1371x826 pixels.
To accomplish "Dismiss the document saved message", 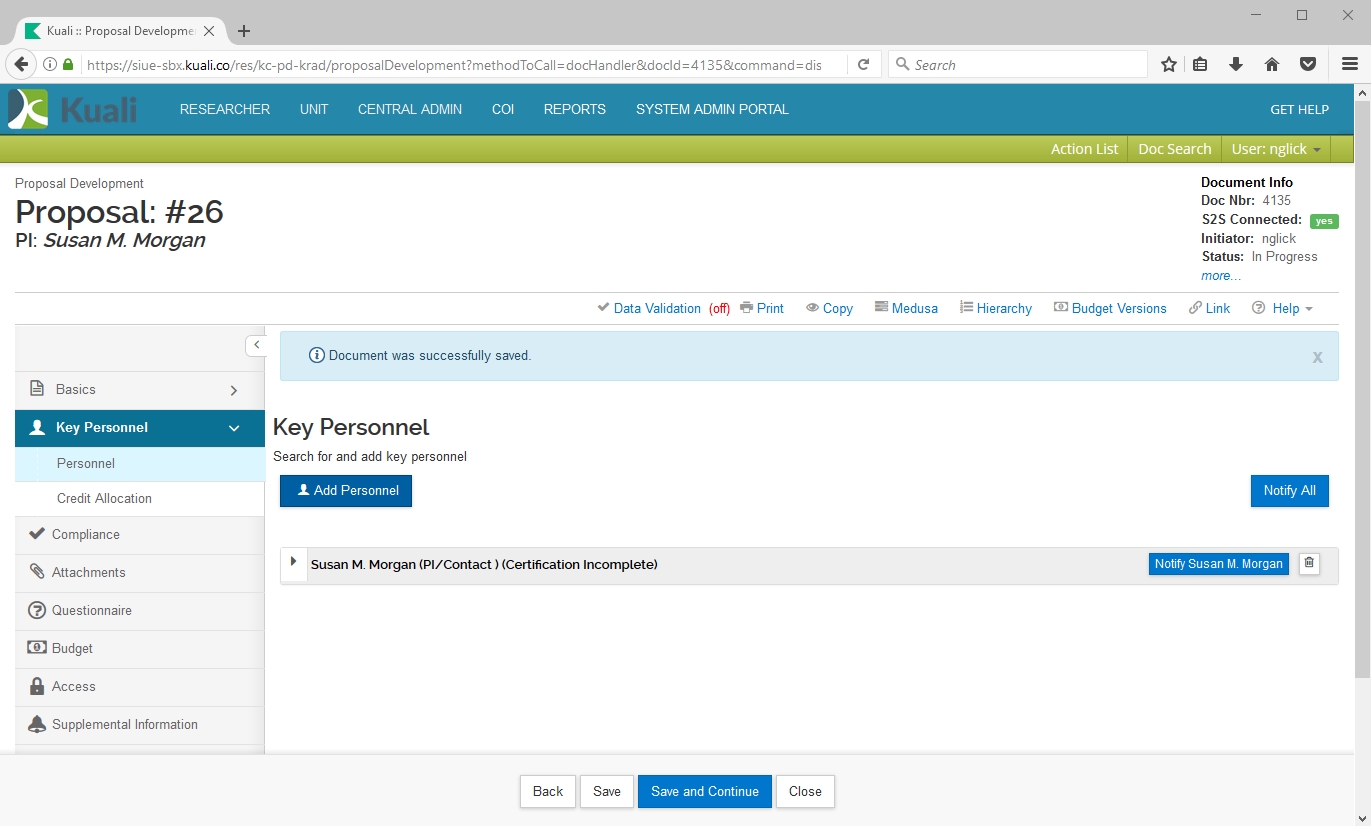I will 1317,357.
